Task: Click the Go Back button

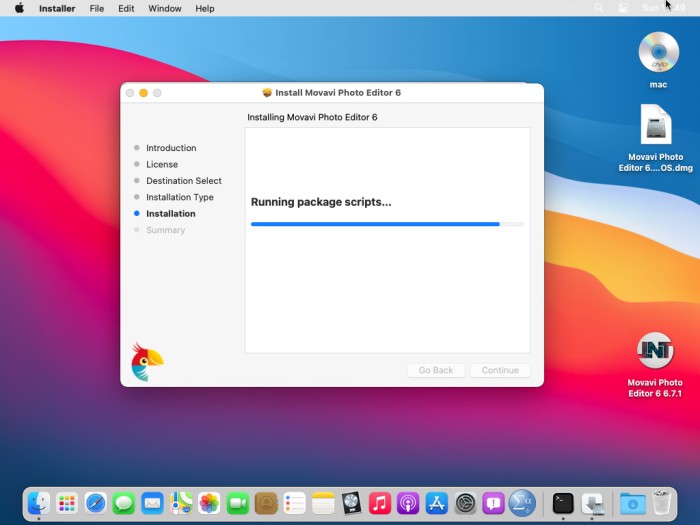Action: 436,370
